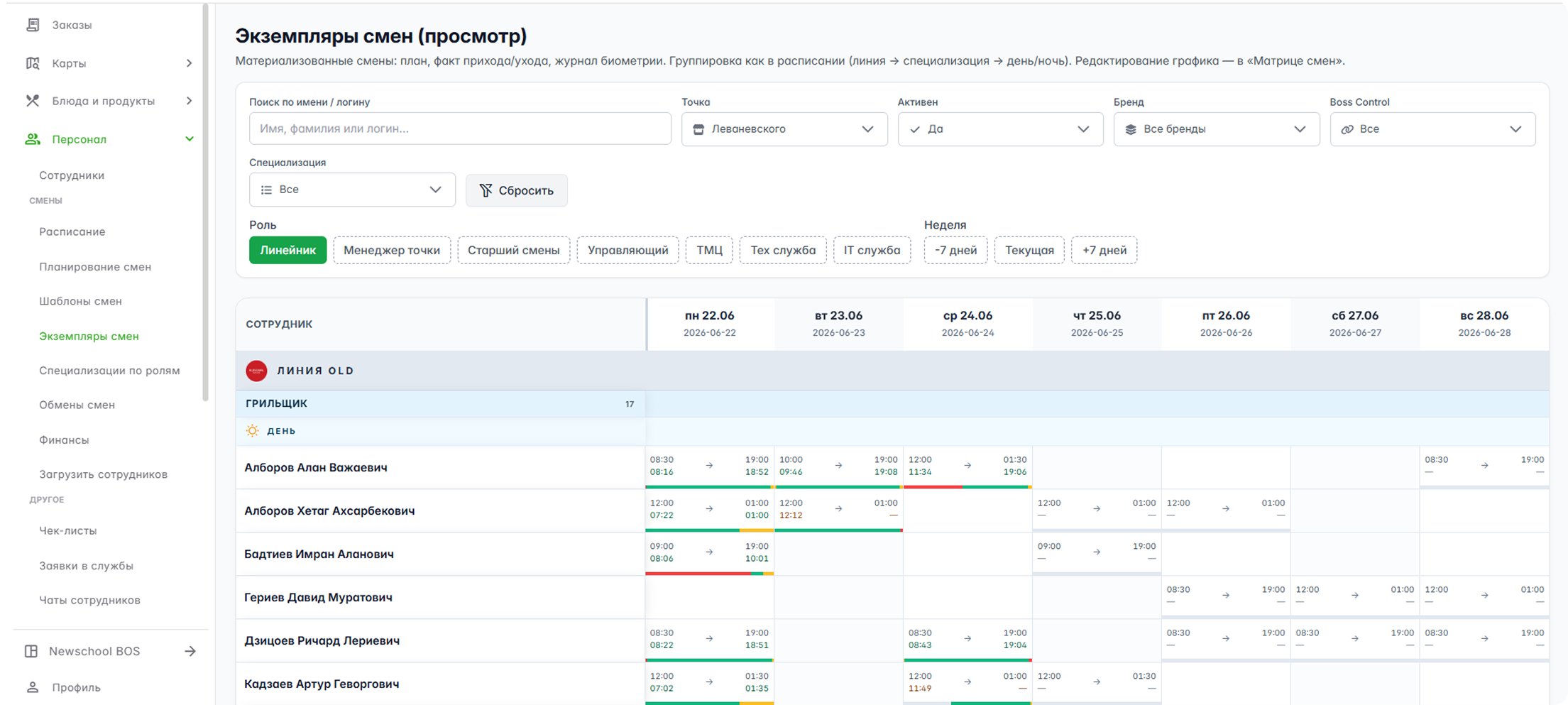Open Заявки в службы page
Viewport: 1568px width, 705px height.
86,566
